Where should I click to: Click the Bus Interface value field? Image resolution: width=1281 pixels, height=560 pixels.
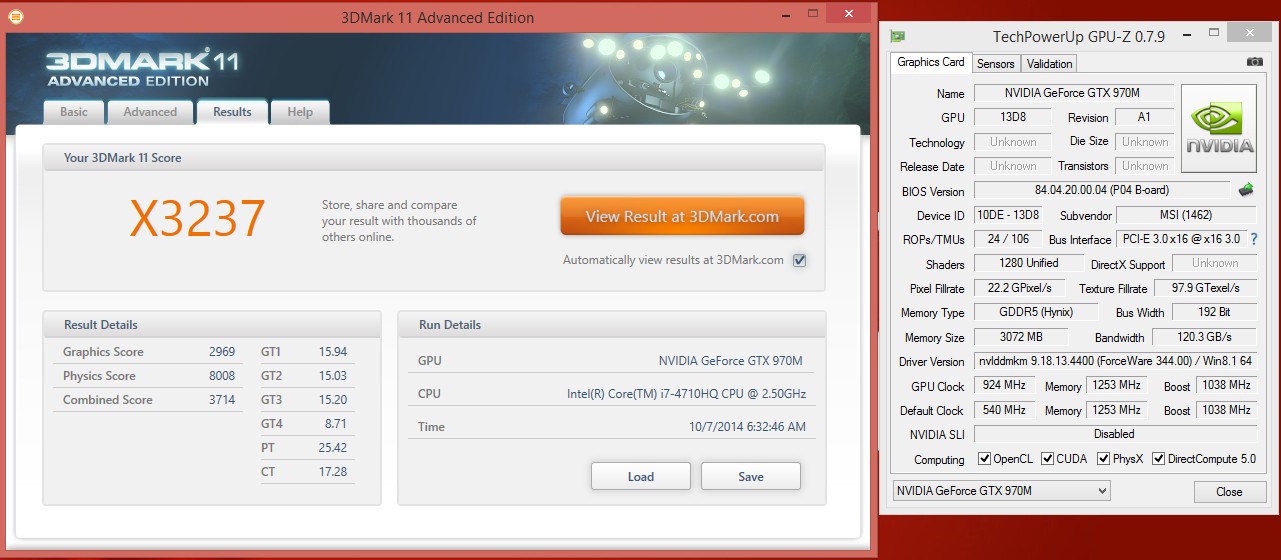[1180, 239]
